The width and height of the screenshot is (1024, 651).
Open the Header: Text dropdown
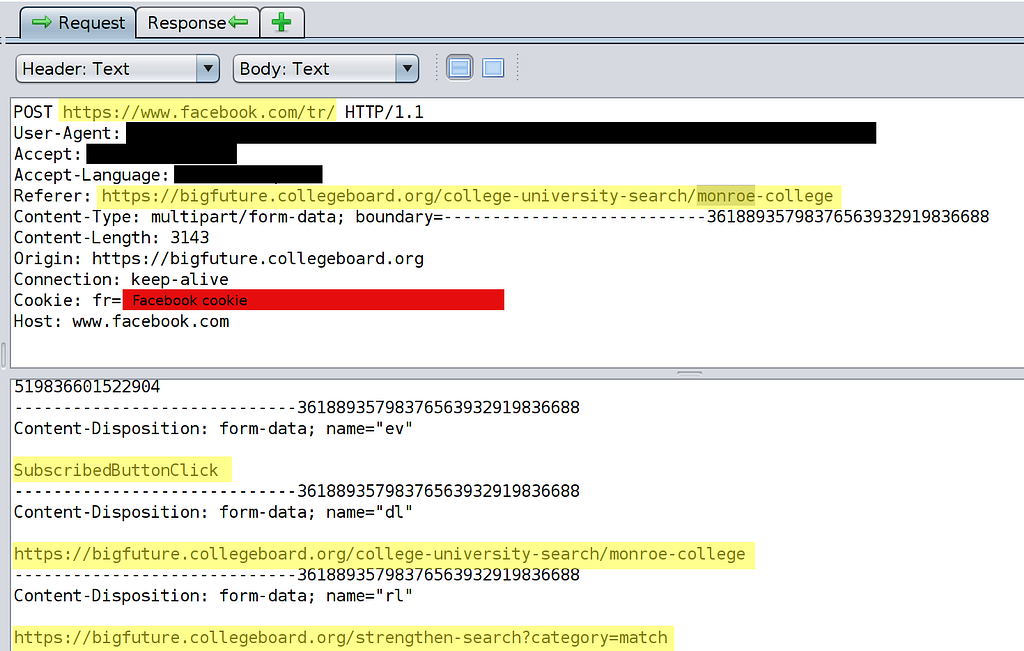coord(118,69)
